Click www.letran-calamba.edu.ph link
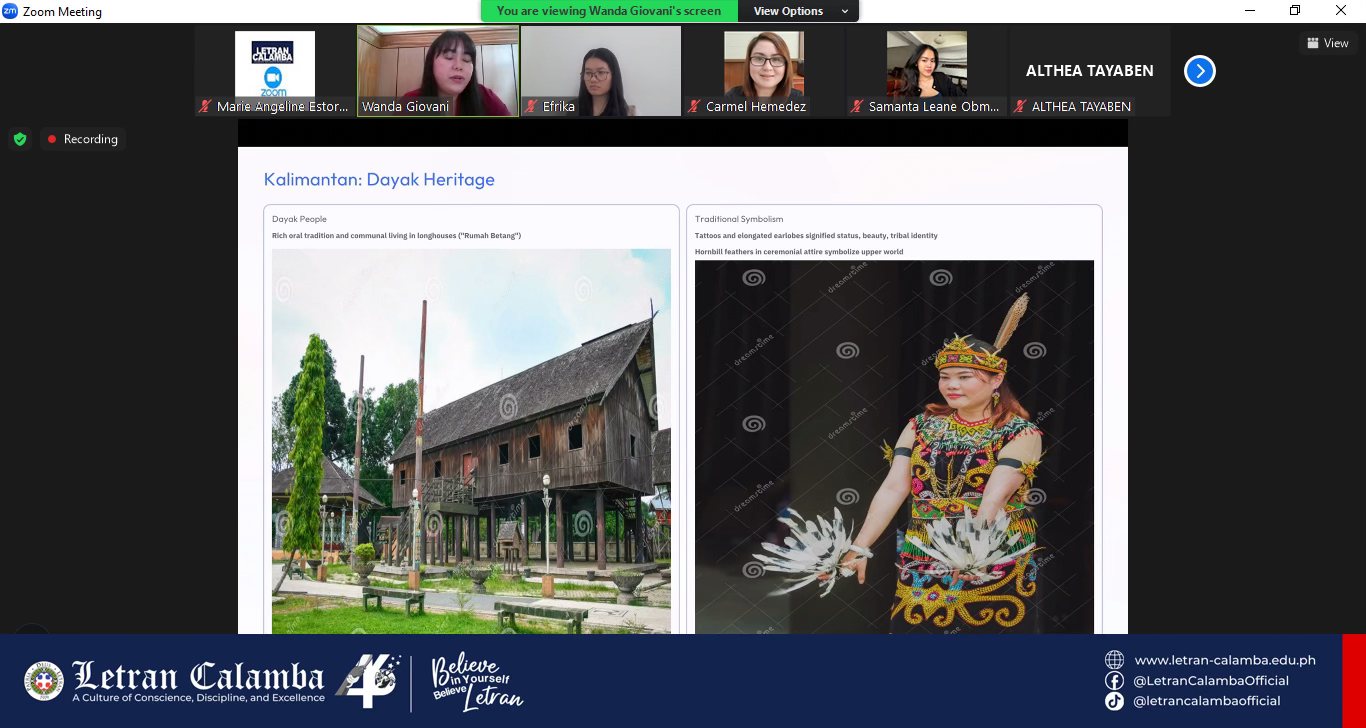 [x=1224, y=660]
